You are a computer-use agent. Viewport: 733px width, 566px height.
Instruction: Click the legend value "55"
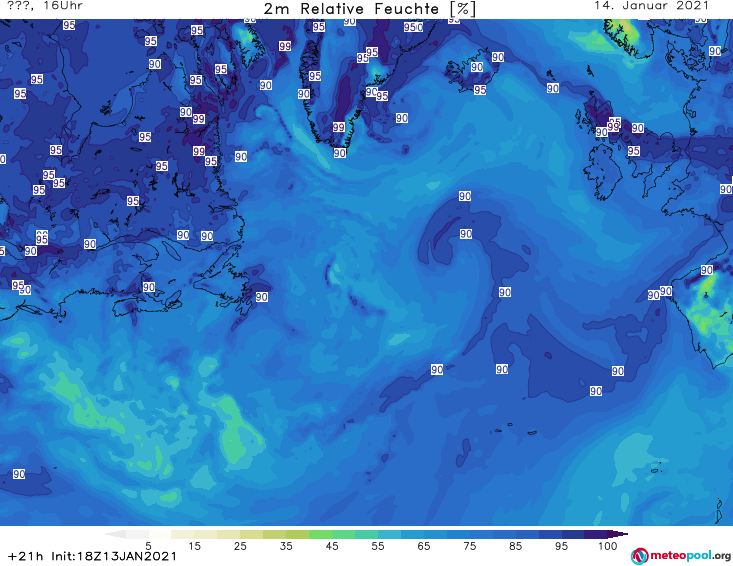pyautogui.click(x=377, y=546)
